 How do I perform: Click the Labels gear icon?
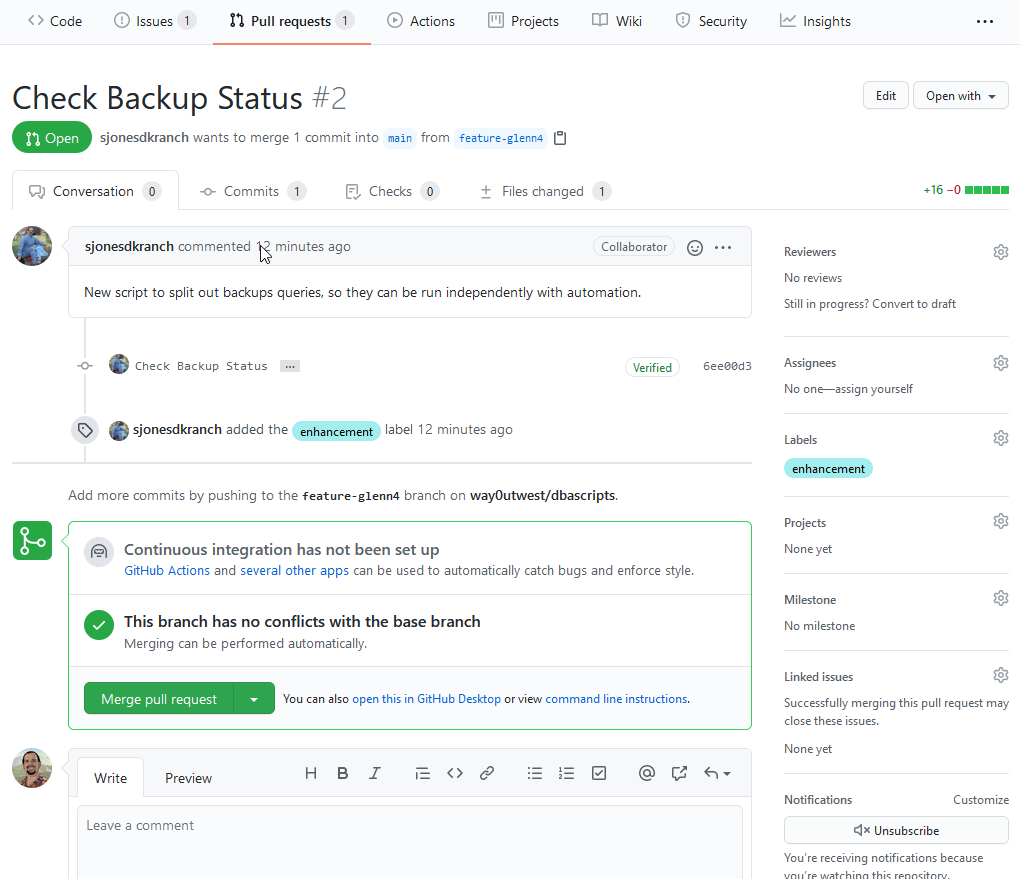pyautogui.click(x=1000, y=438)
